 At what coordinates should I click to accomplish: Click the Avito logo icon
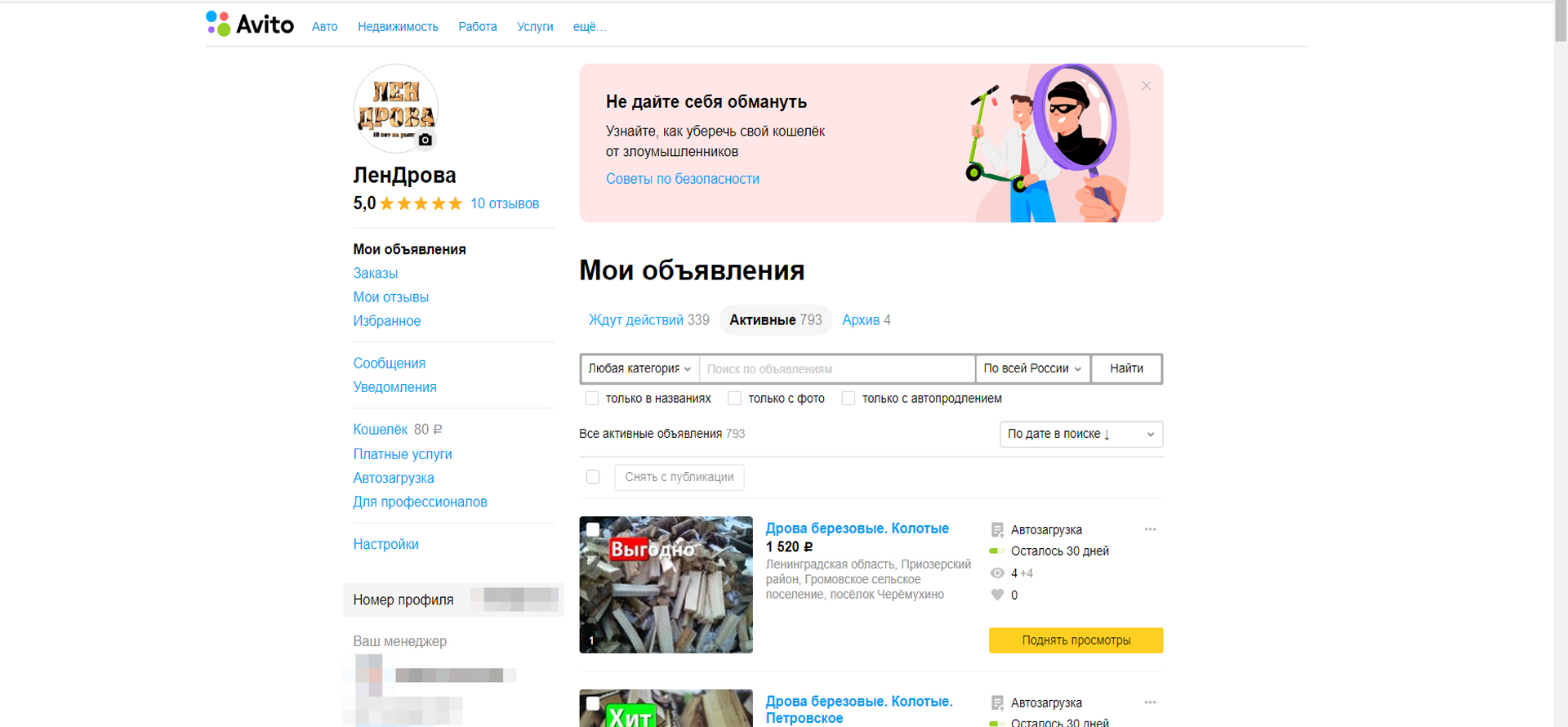point(218,24)
